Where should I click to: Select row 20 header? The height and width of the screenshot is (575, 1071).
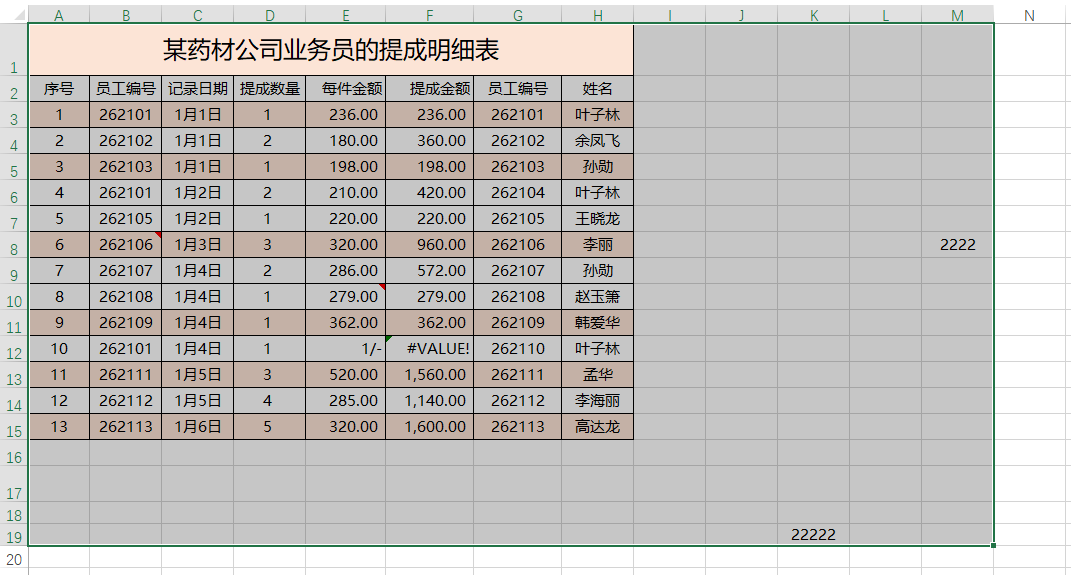click(14, 559)
